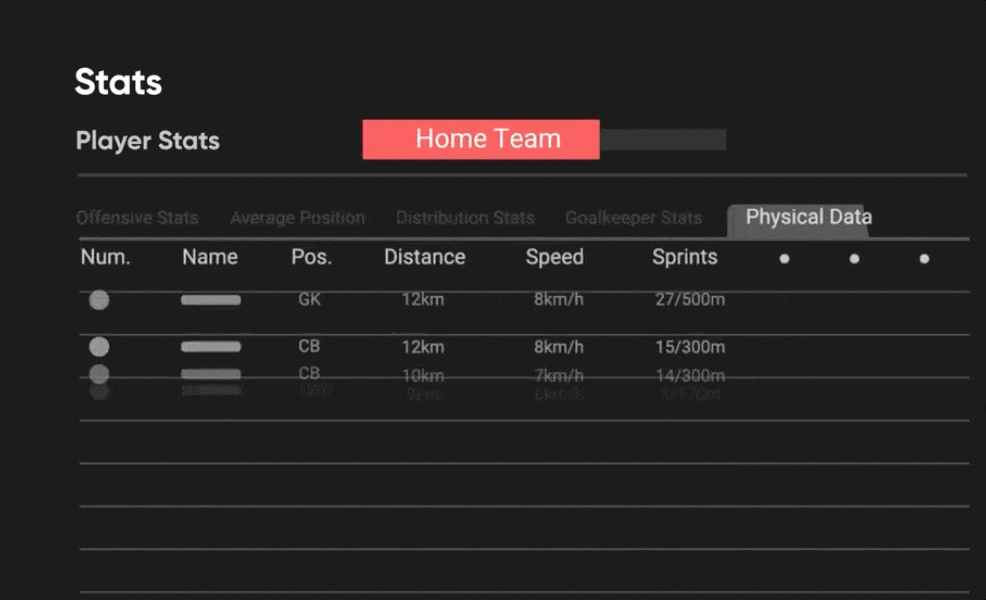The image size is (986, 600).
Task: Click the Num. column header
Action: (x=105, y=257)
